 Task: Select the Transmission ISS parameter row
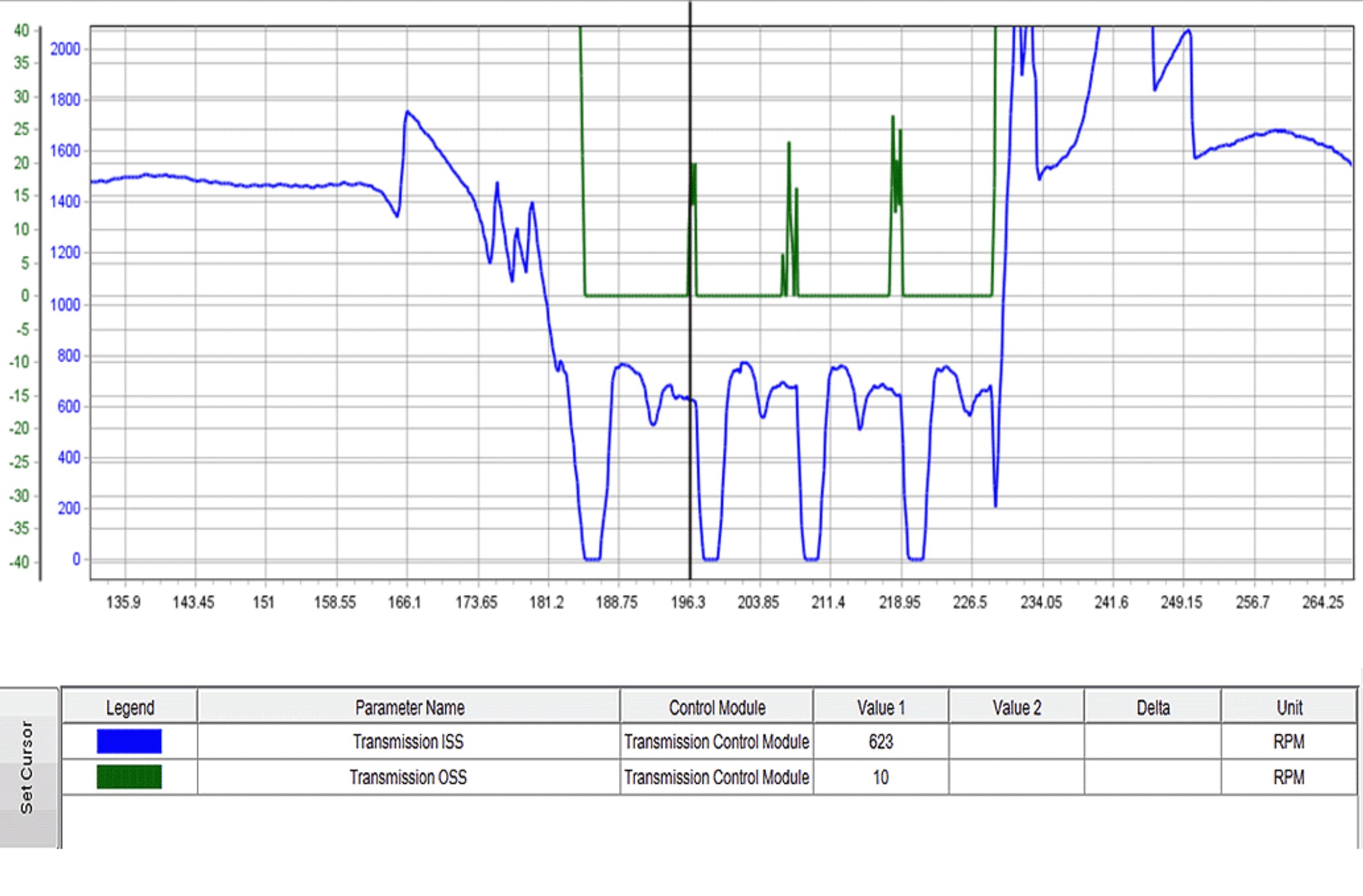point(408,742)
